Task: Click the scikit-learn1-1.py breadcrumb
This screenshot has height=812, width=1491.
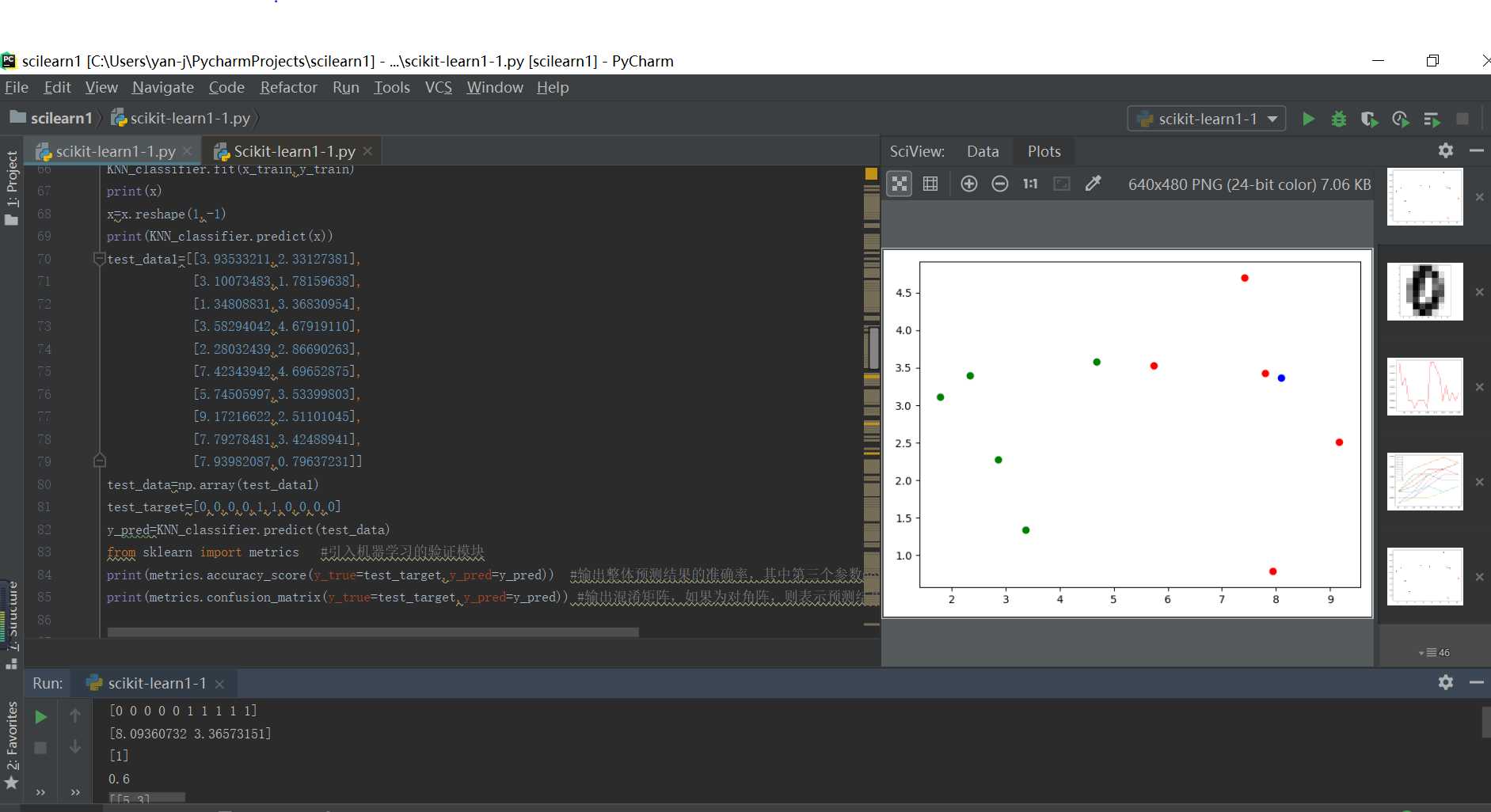Action: point(181,118)
